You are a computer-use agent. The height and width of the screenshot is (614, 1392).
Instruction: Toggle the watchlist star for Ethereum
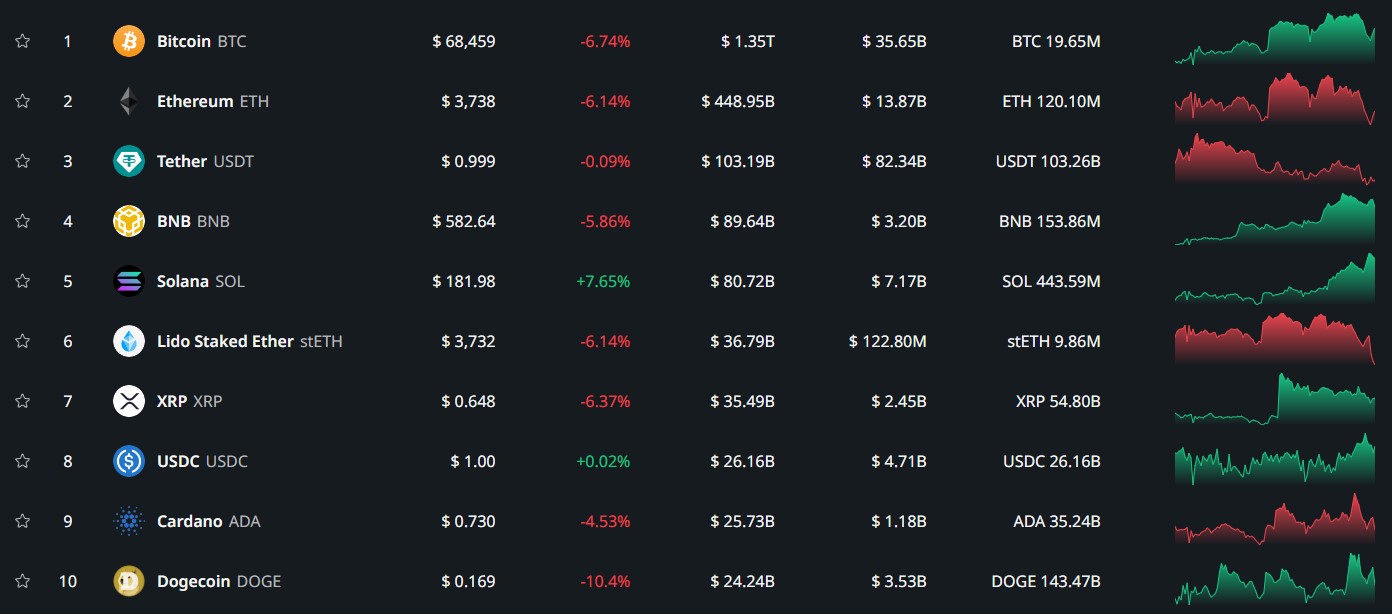point(23,101)
